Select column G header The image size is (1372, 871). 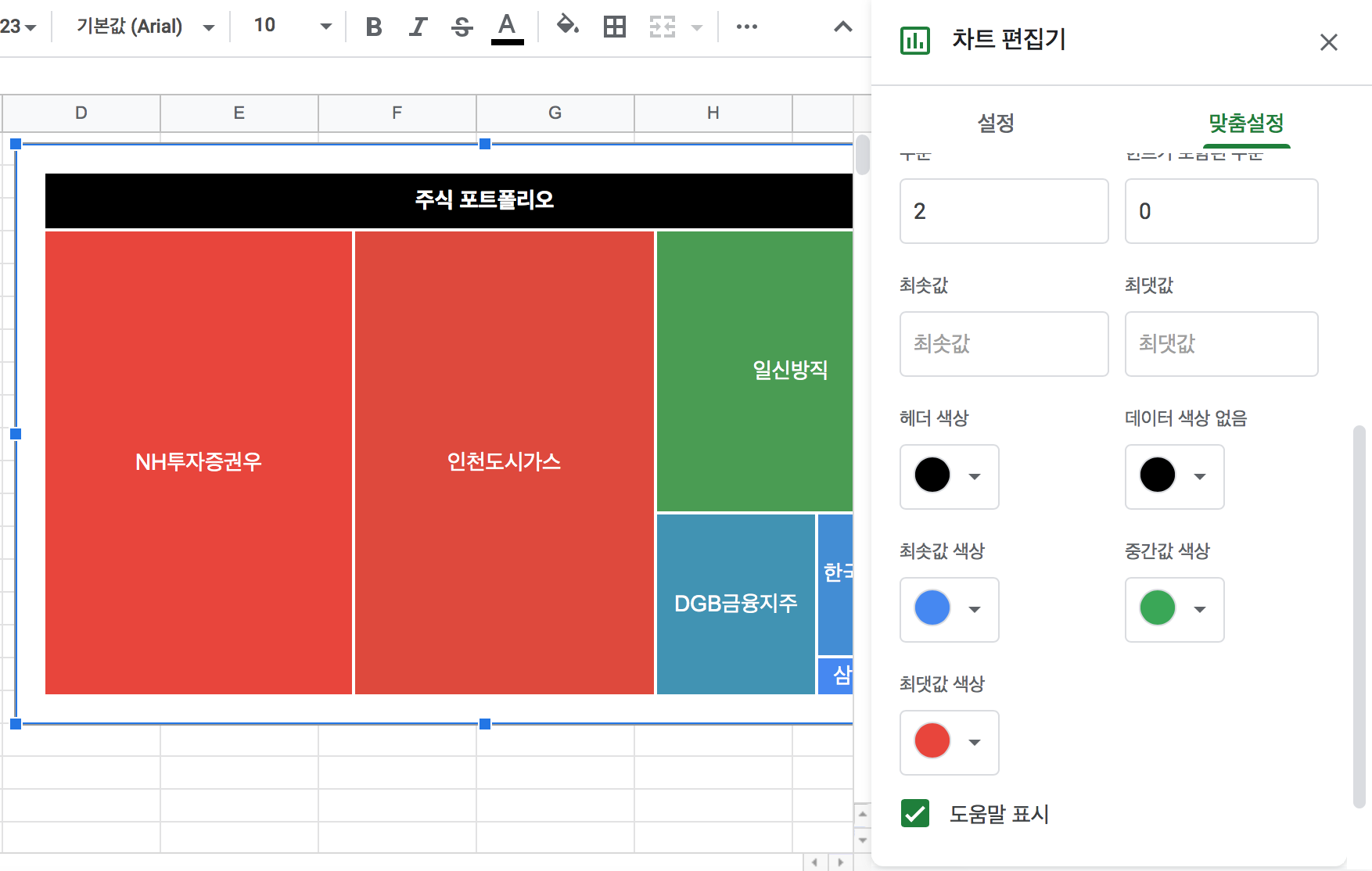pos(555,113)
